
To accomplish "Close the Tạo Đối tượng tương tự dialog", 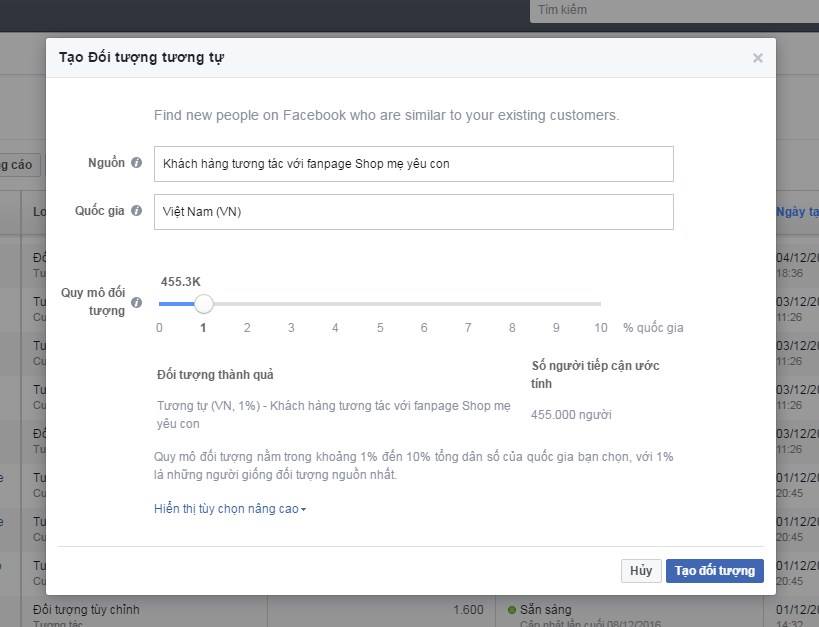I will [758, 57].
